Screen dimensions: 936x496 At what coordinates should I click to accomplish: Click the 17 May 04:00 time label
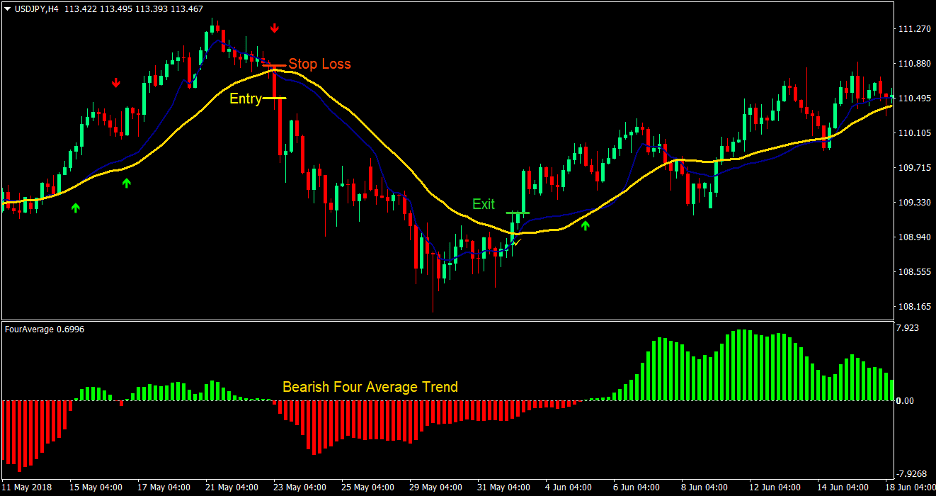pyautogui.click(x=165, y=487)
